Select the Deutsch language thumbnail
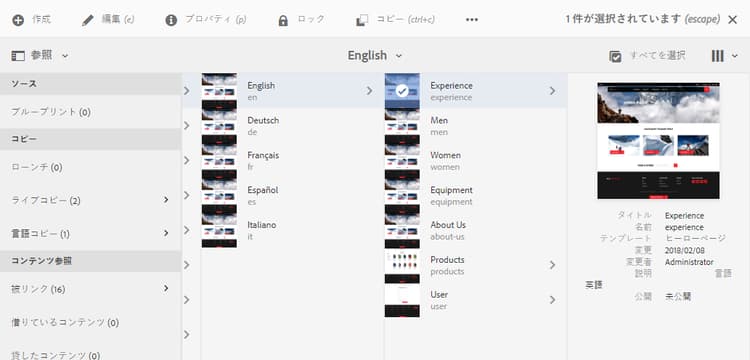Image resolution: width=750 pixels, height=360 pixels. tap(219, 126)
